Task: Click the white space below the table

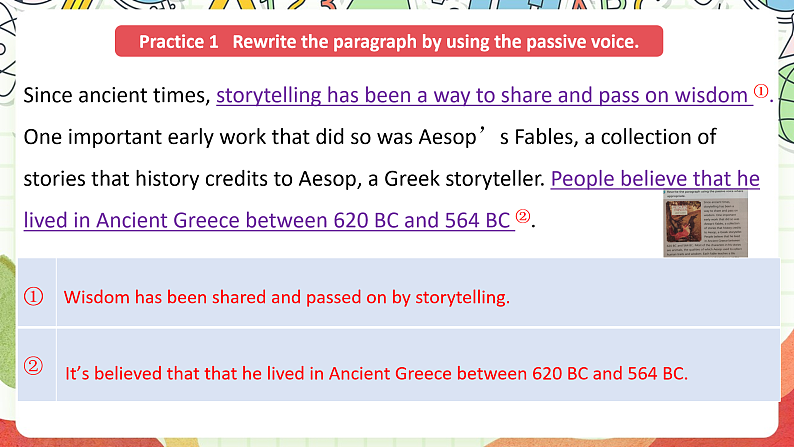Action: point(398,418)
